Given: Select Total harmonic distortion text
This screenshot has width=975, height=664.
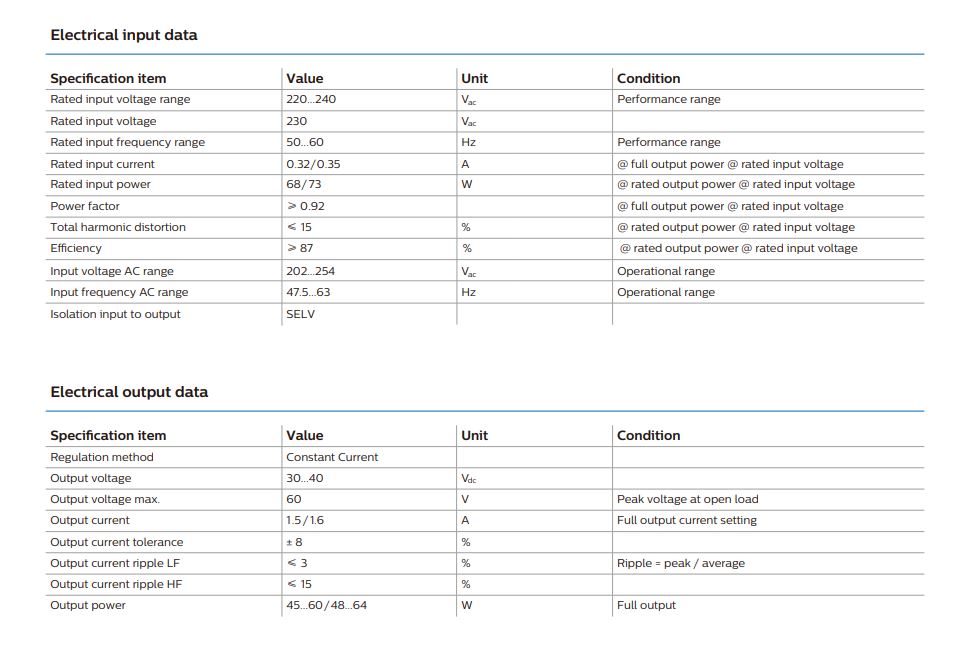Looking at the screenshot, I should coord(118,227).
